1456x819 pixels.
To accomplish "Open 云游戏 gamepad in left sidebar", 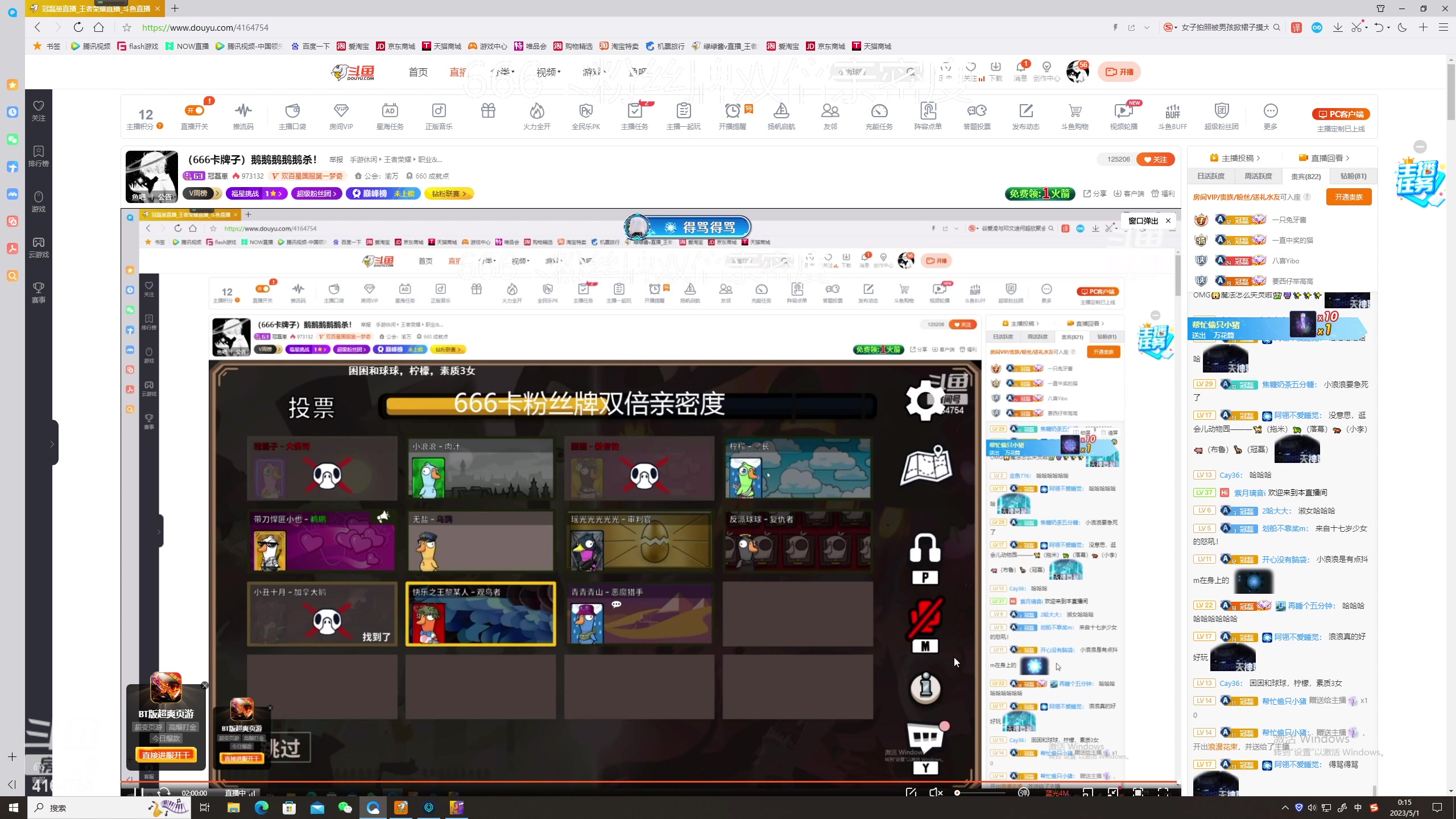I will click(x=39, y=247).
